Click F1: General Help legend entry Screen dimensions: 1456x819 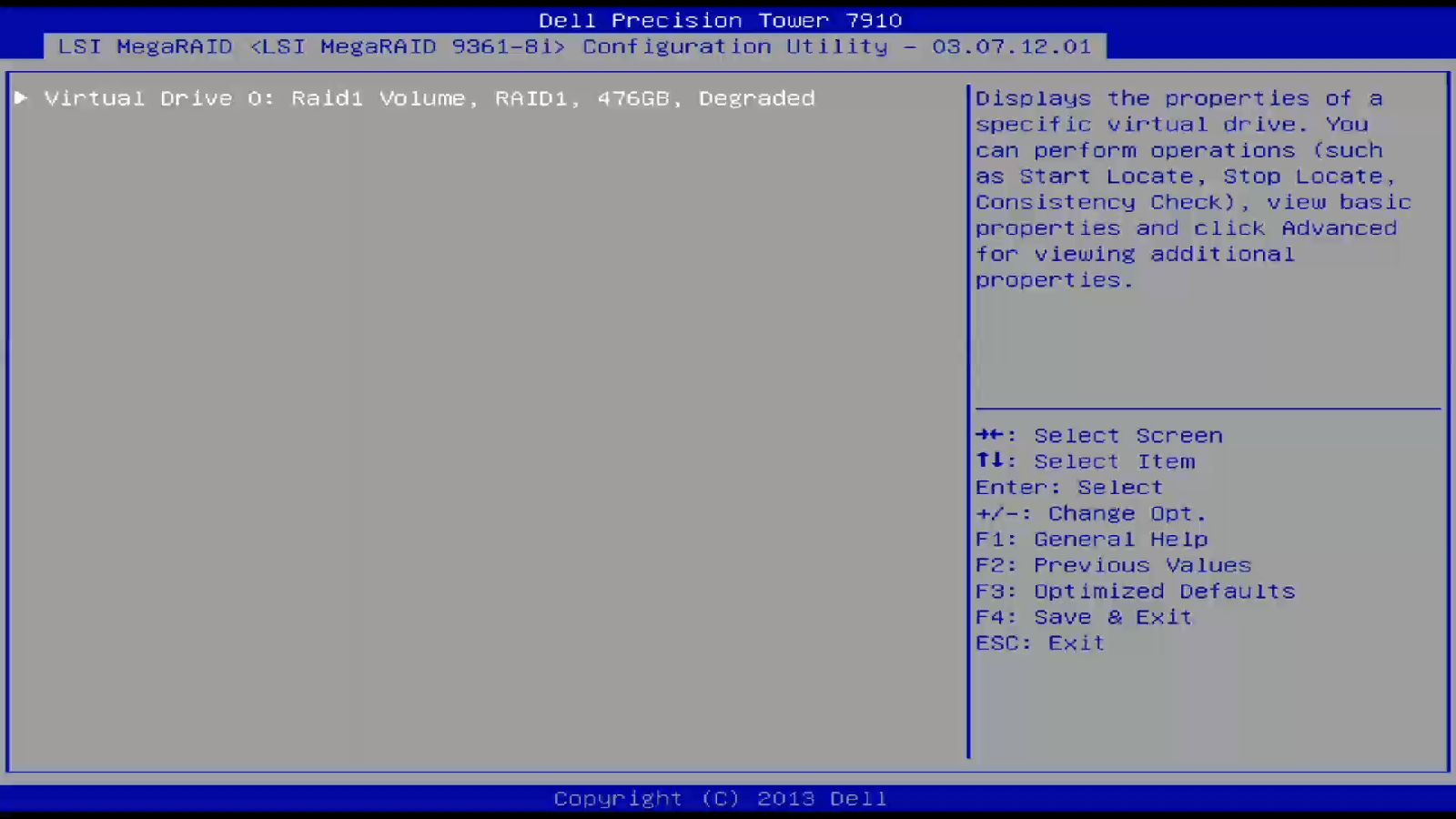coord(1090,539)
